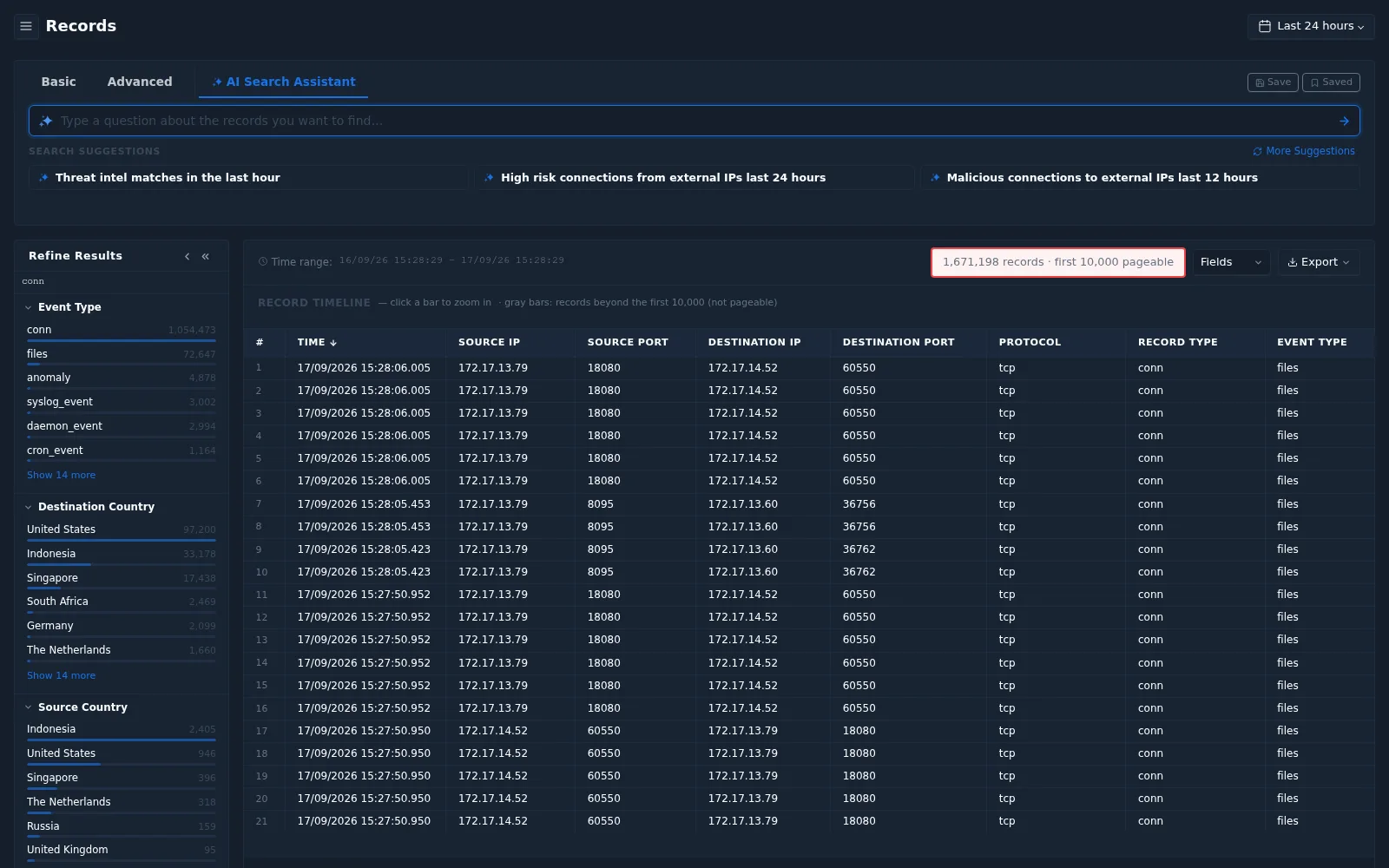The width and height of the screenshot is (1389, 868).
Task: Open the hamburger navigation menu
Action: [26, 26]
